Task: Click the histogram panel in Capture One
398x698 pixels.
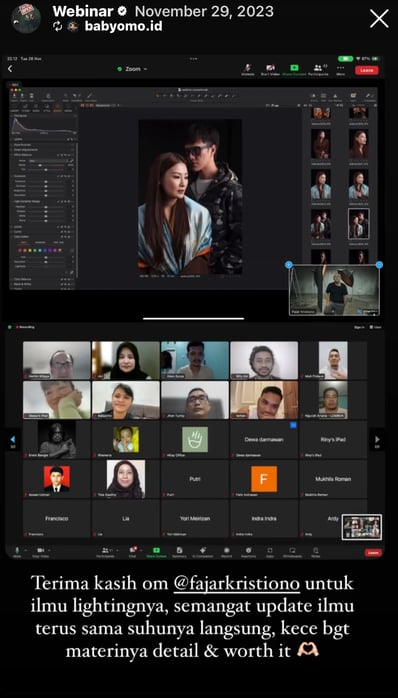Action: [x=43, y=126]
